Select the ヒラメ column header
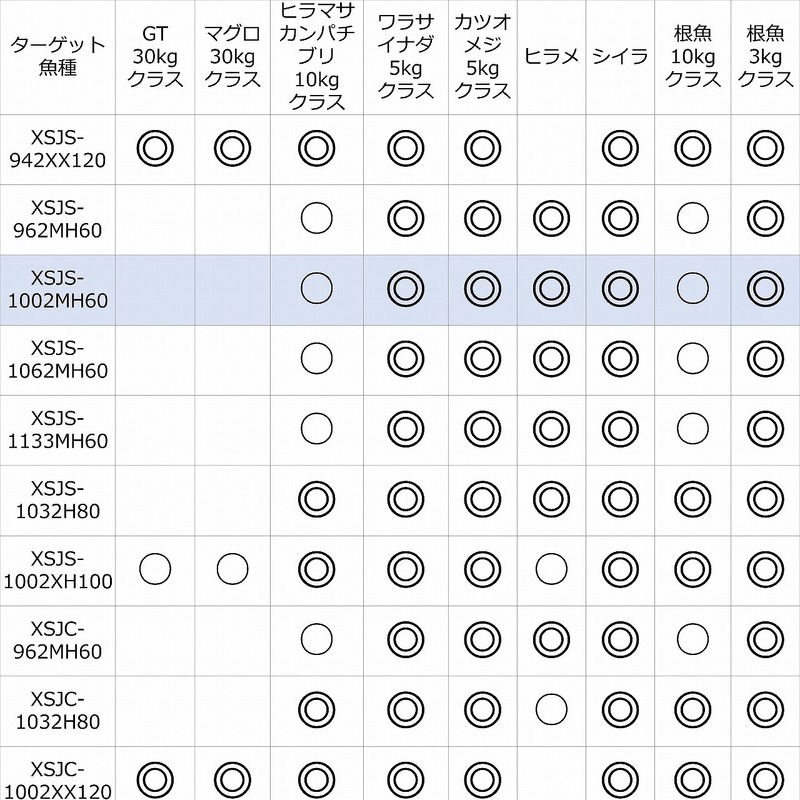 point(551,57)
